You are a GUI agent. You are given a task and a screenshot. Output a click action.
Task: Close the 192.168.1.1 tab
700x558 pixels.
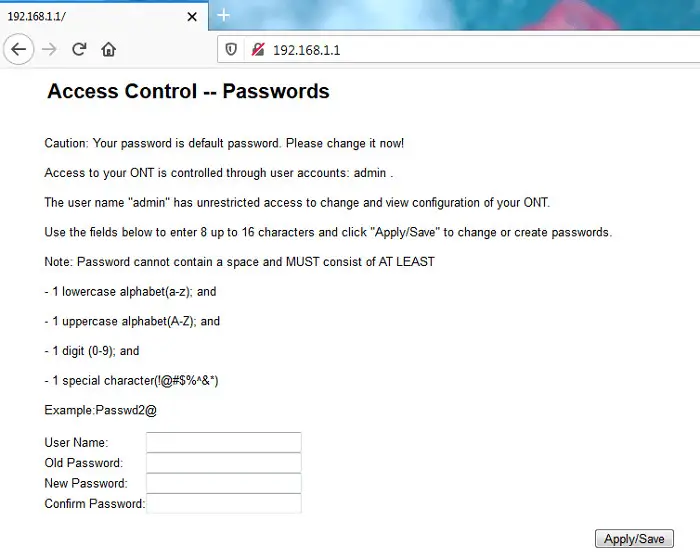[192, 17]
